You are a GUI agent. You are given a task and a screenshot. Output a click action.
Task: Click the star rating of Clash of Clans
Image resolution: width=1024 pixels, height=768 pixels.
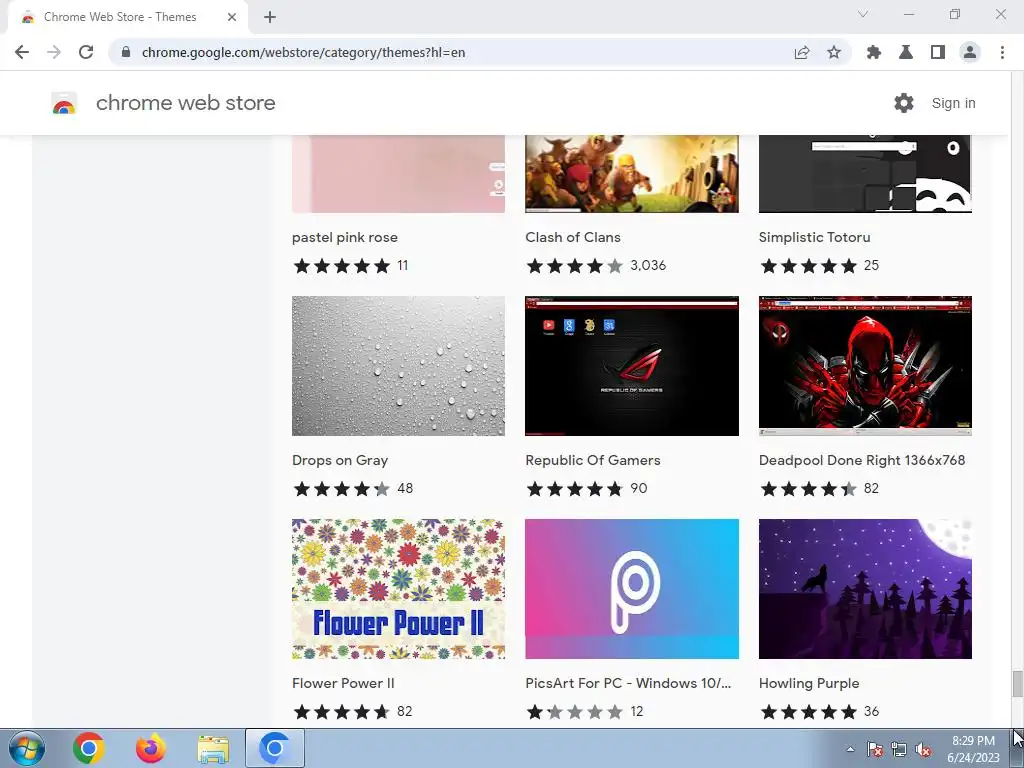575,266
